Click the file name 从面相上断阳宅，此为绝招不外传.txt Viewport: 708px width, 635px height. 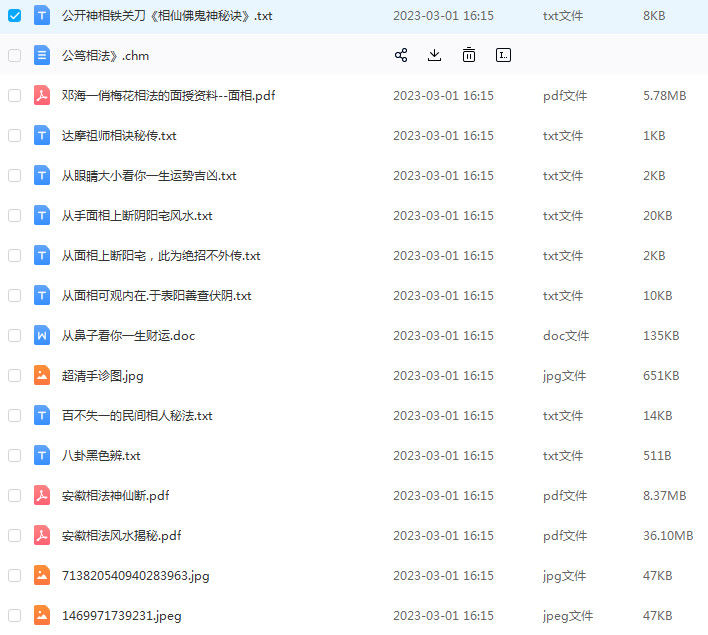(160, 256)
